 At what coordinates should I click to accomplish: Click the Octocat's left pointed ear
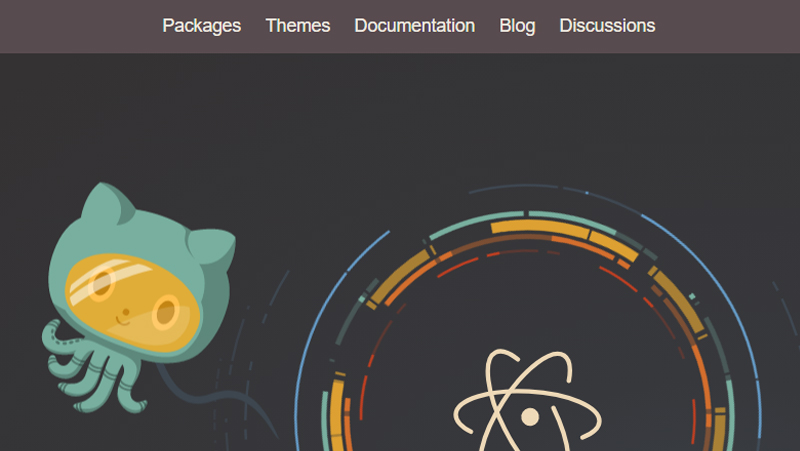(108, 203)
